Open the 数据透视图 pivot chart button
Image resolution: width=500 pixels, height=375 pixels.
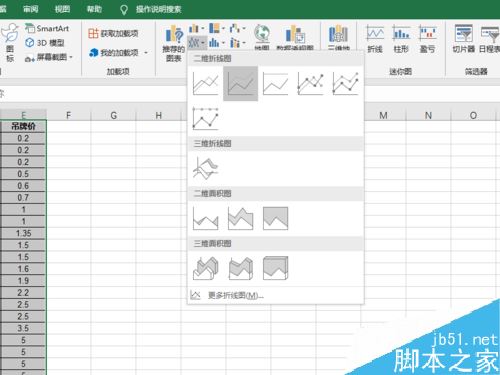pyautogui.click(x=295, y=37)
